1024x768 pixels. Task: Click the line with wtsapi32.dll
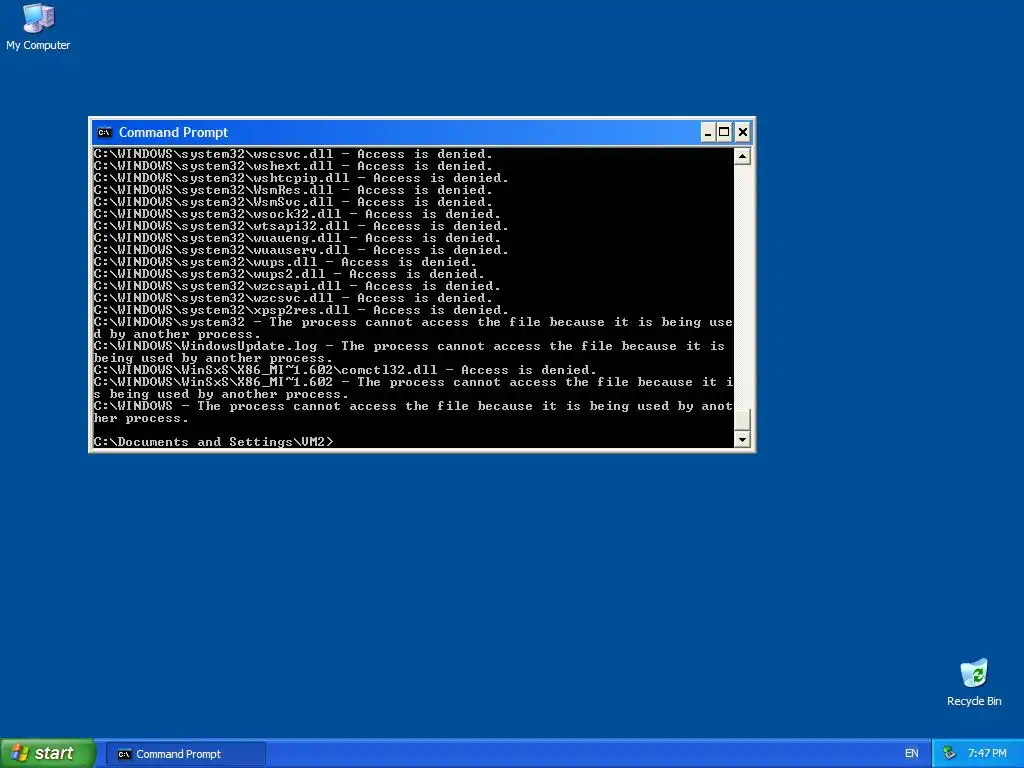(x=301, y=226)
